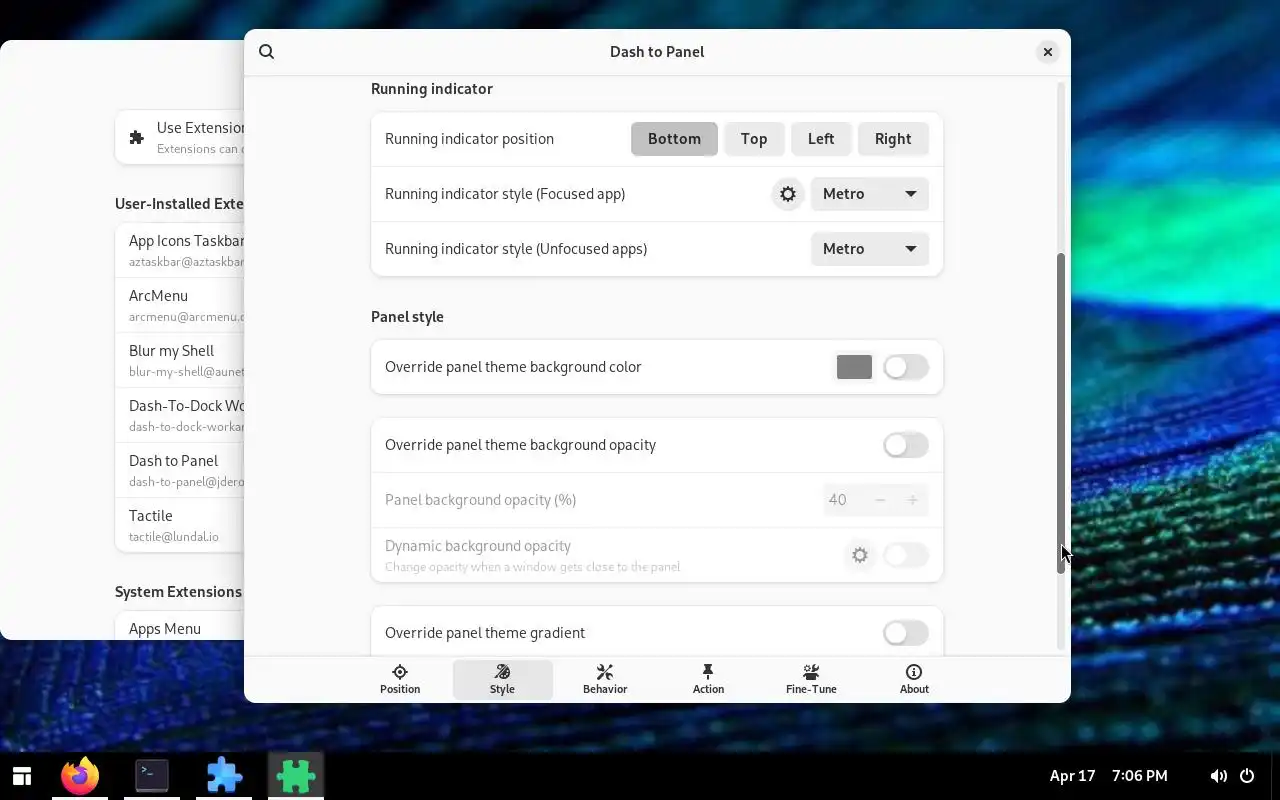Set running indicator position to Top
This screenshot has width=1280, height=800.
(754, 139)
